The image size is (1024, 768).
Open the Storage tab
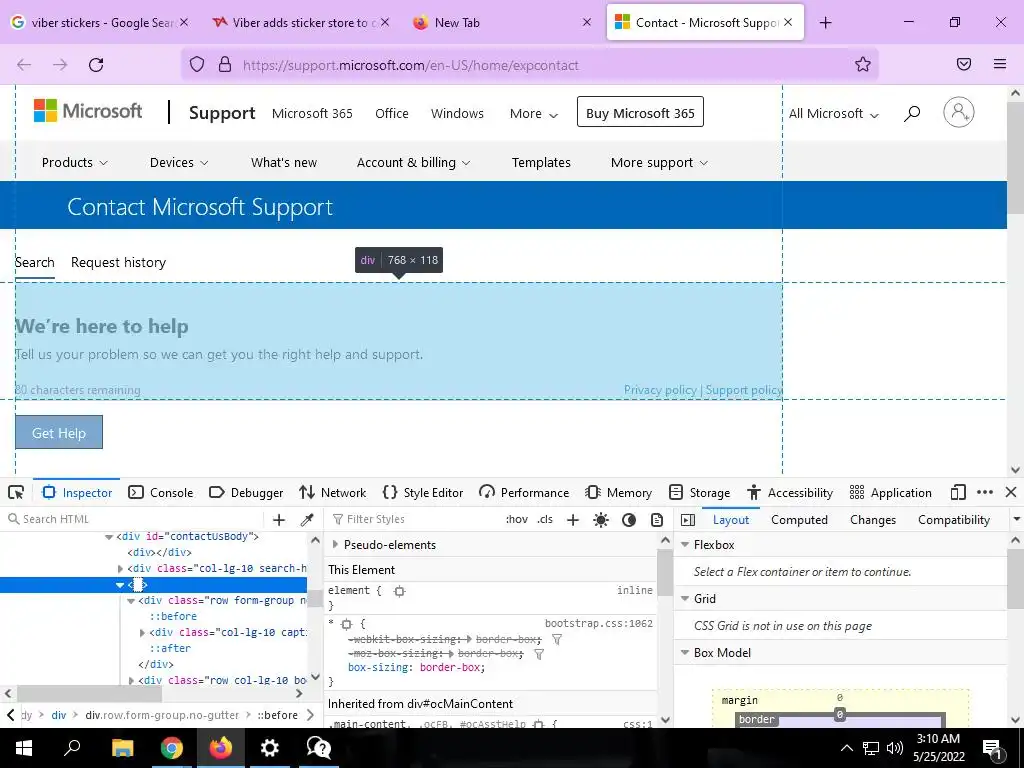[x=699, y=492]
